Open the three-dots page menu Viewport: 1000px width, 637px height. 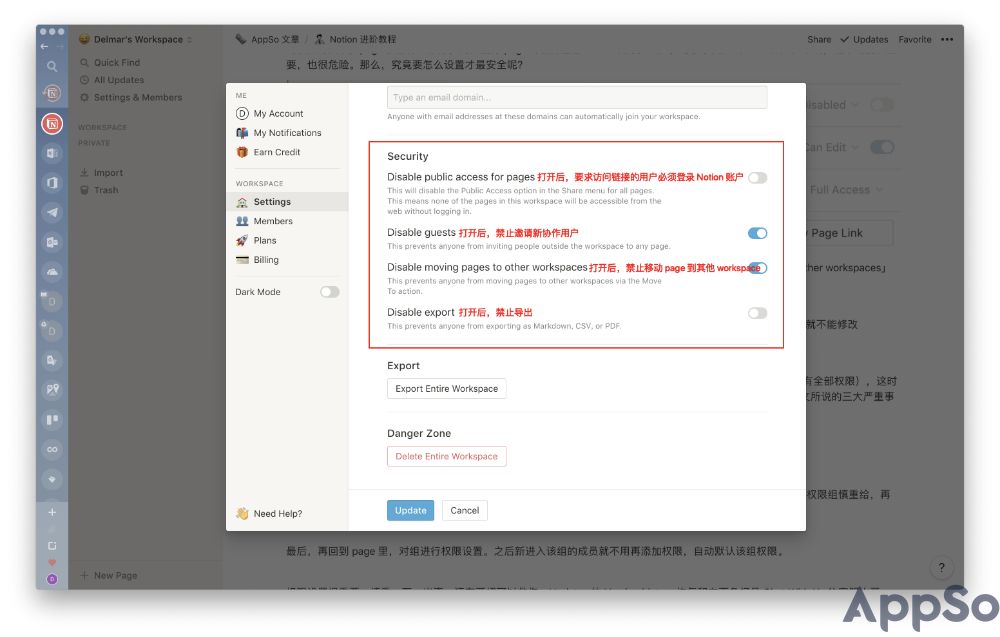point(947,40)
